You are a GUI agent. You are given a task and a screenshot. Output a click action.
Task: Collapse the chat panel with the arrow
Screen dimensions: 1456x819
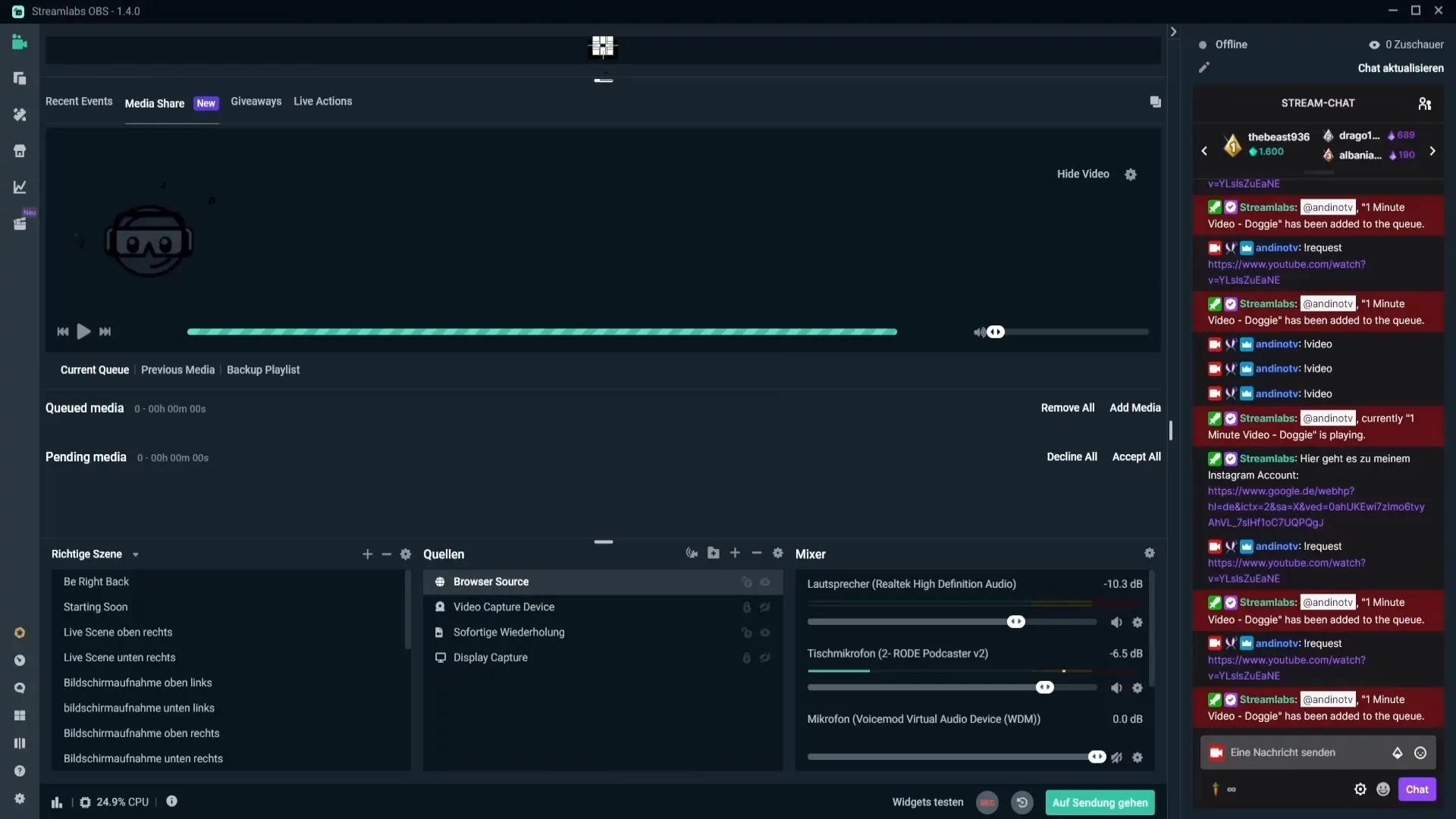click(x=1173, y=32)
